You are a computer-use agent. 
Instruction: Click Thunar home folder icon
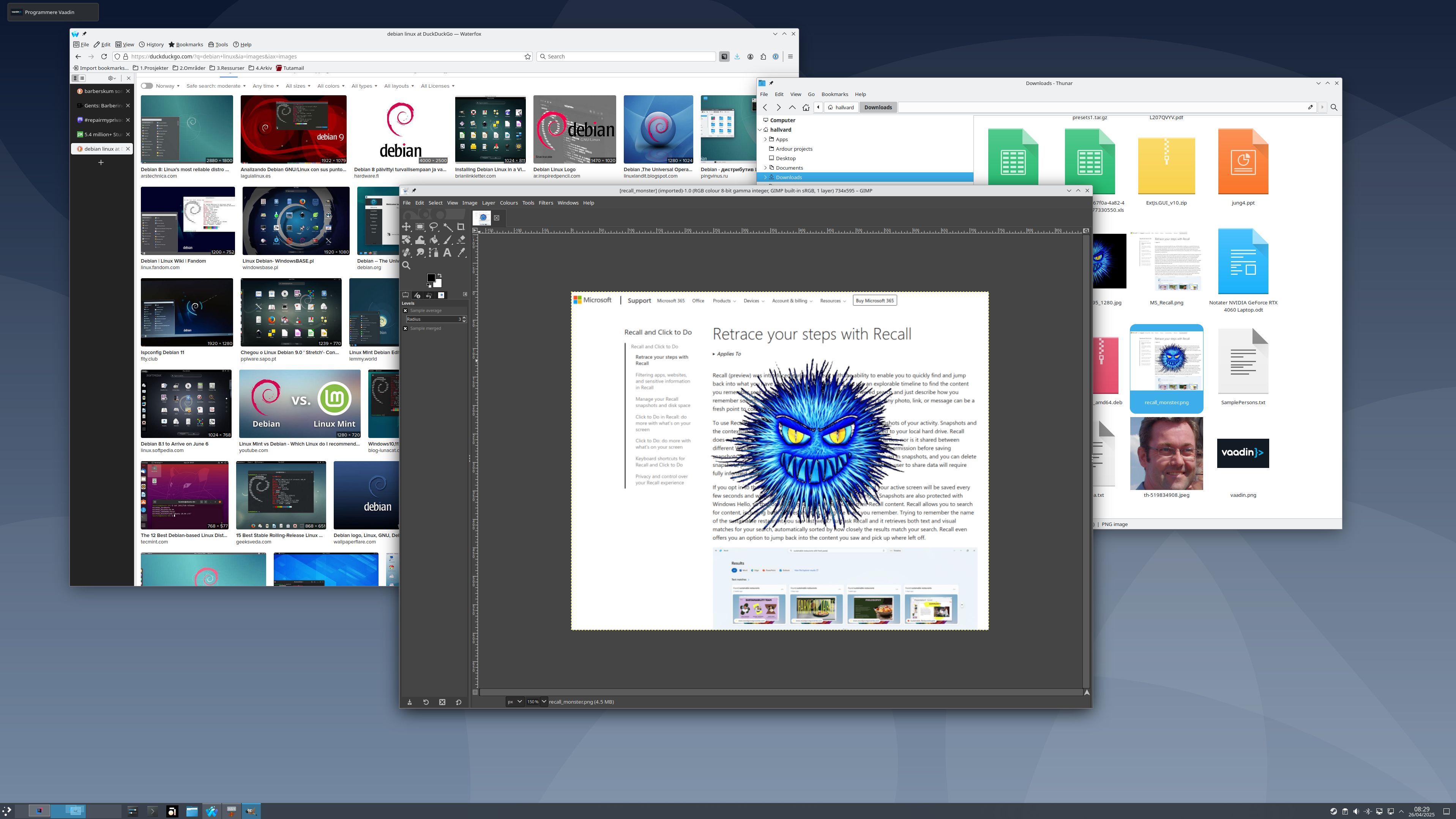pyautogui.click(x=805, y=107)
